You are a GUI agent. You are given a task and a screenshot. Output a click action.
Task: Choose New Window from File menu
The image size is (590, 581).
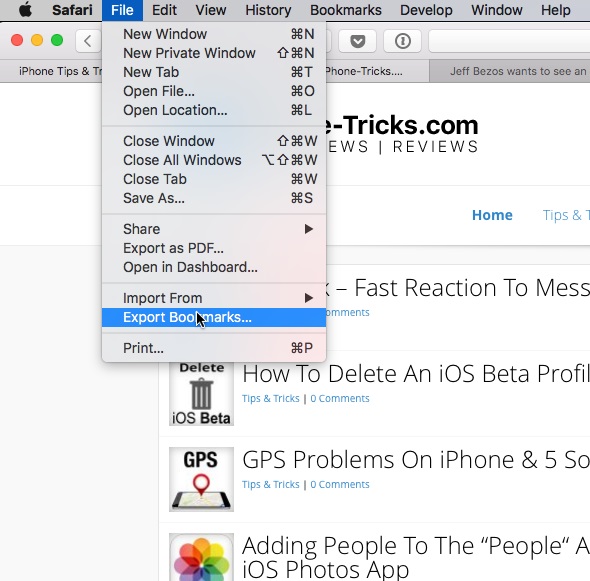coord(214,34)
